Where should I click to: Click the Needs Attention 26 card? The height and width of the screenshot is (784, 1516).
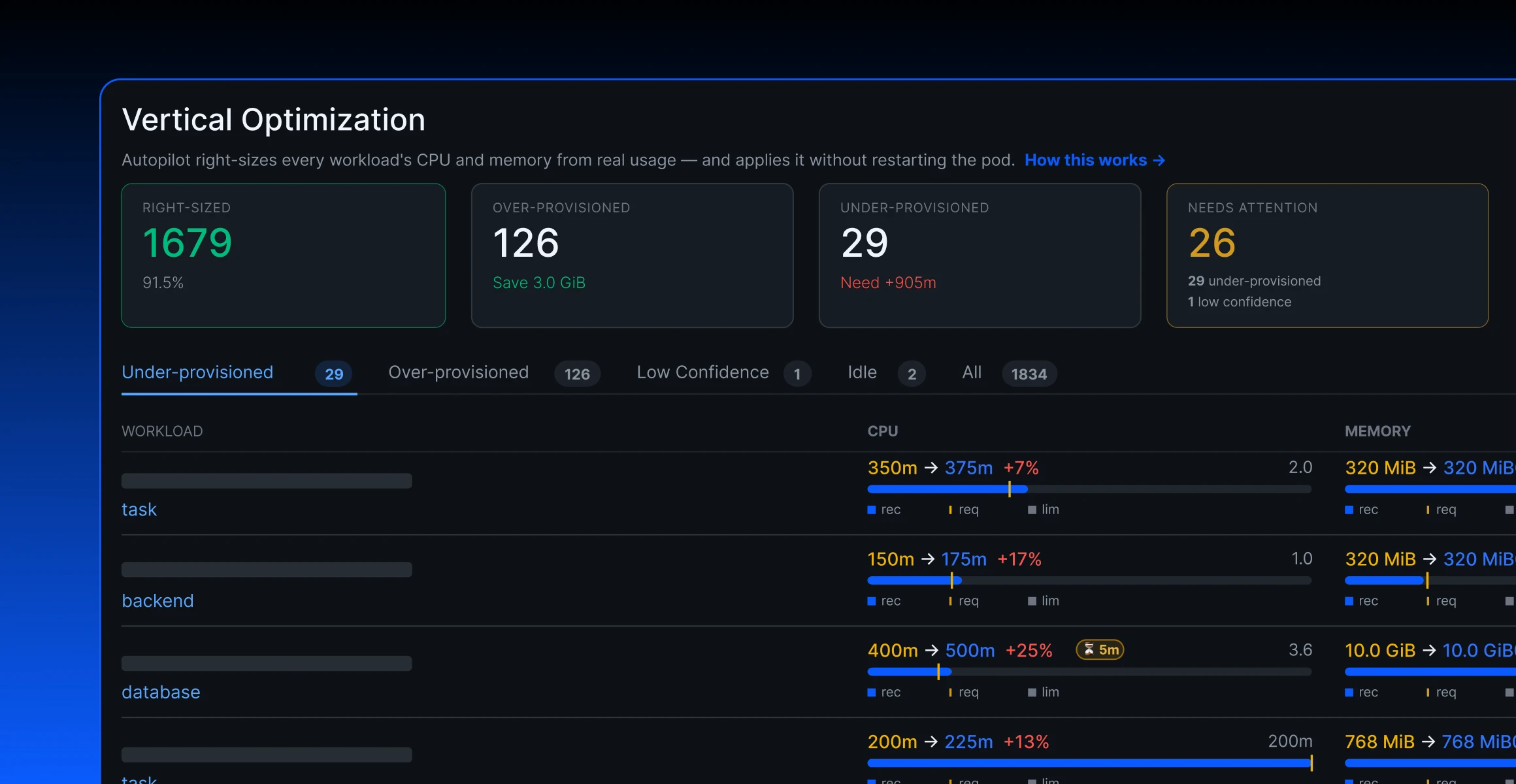tap(1327, 255)
